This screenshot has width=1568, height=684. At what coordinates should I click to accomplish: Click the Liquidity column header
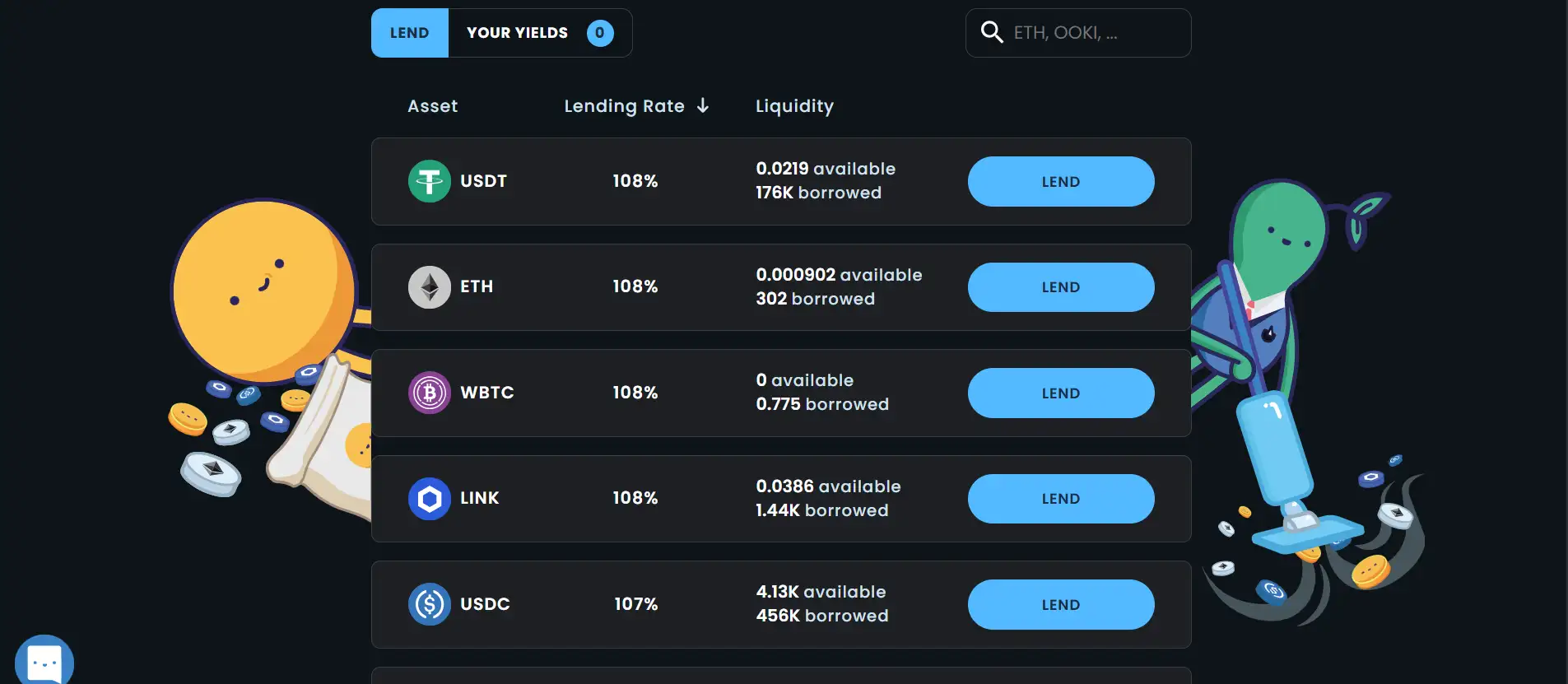tap(794, 106)
